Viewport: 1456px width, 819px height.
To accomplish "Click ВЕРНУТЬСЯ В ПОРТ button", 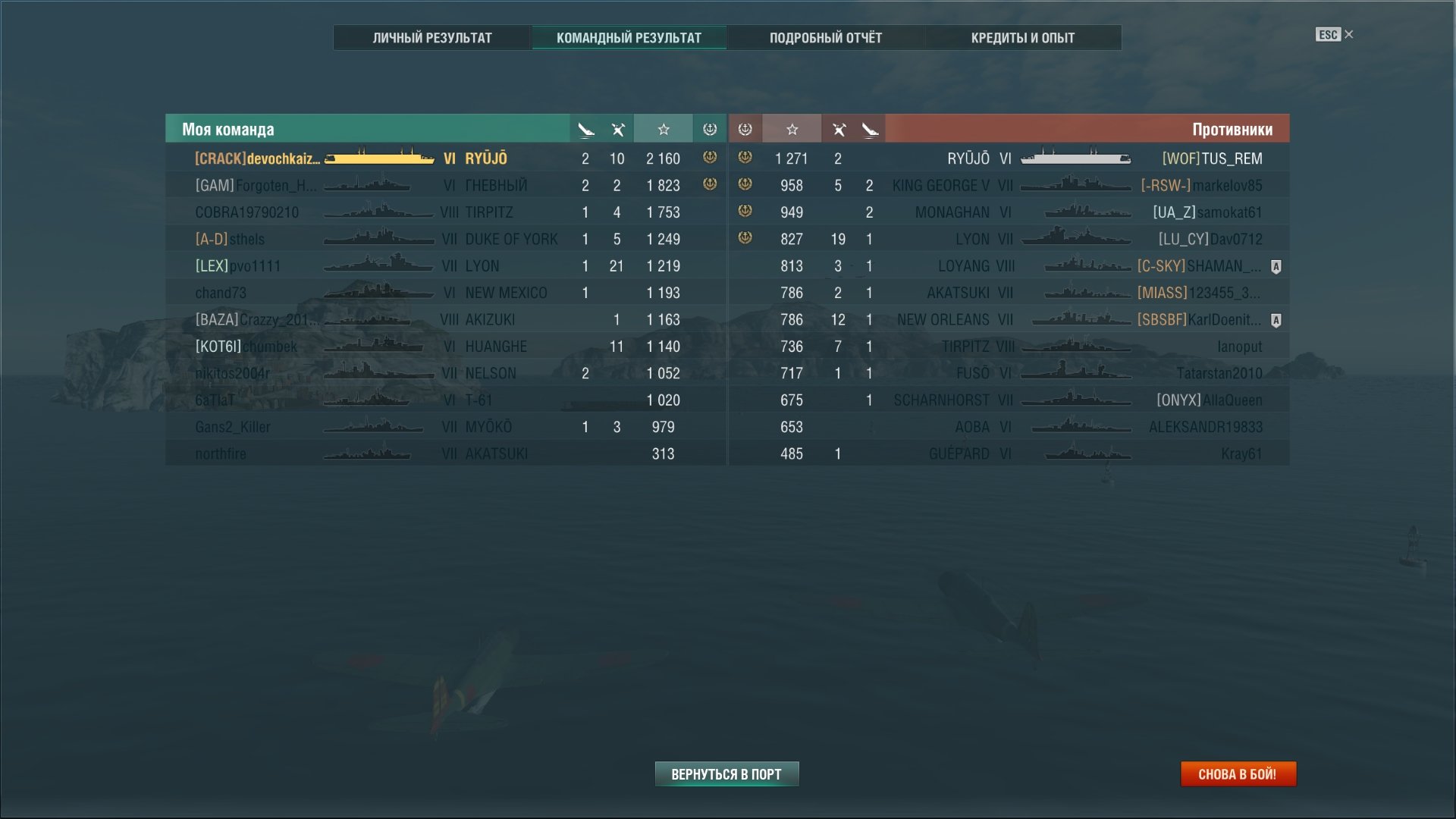I will point(726,774).
